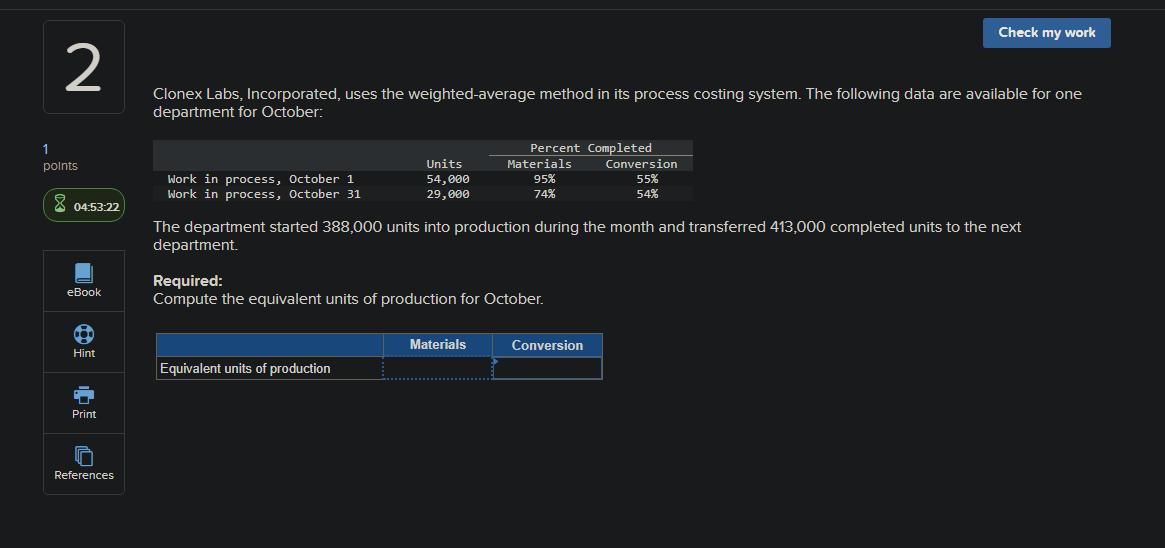Image resolution: width=1165 pixels, height=548 pixels.
Task: Click the Required: heading
Action: point(188,281)
